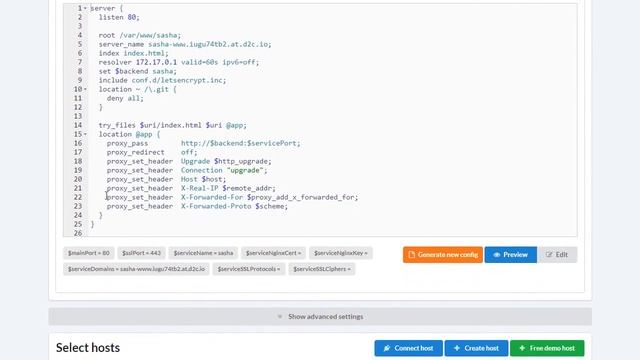Click the document icon on Generate new config

click(411, 255)
